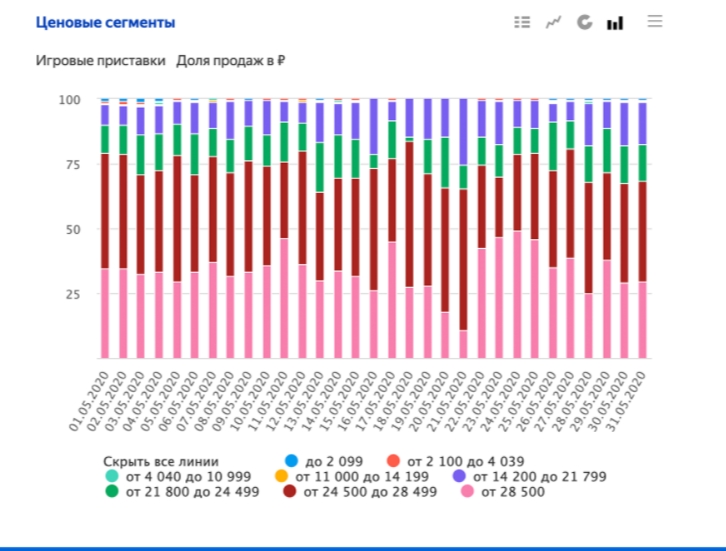Screen dimensions: 726x551
Task: Click the pink 'от 28 500' legend dot
Action: (x=466, y=491)
